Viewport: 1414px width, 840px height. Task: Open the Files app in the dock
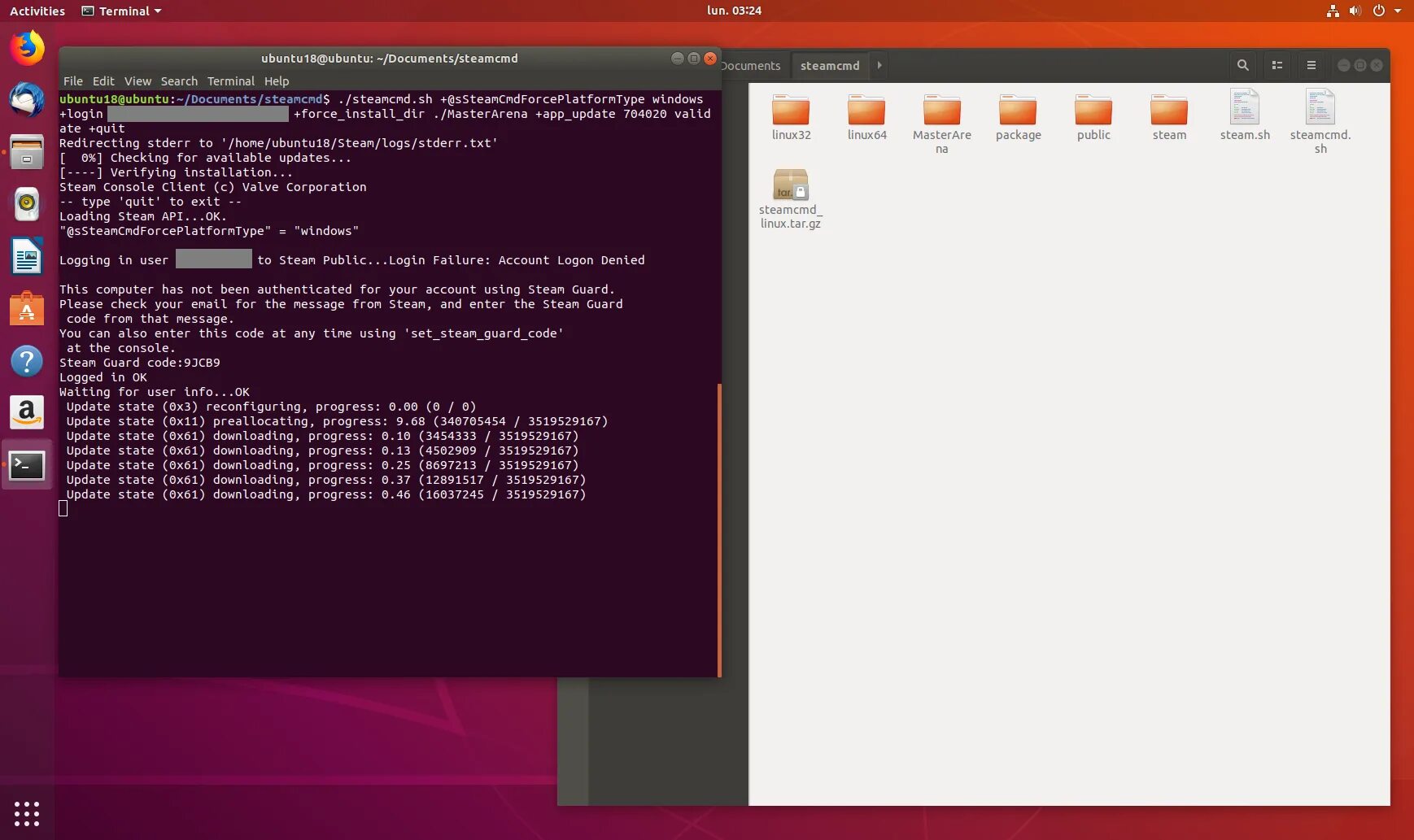[x=27, y=152]
